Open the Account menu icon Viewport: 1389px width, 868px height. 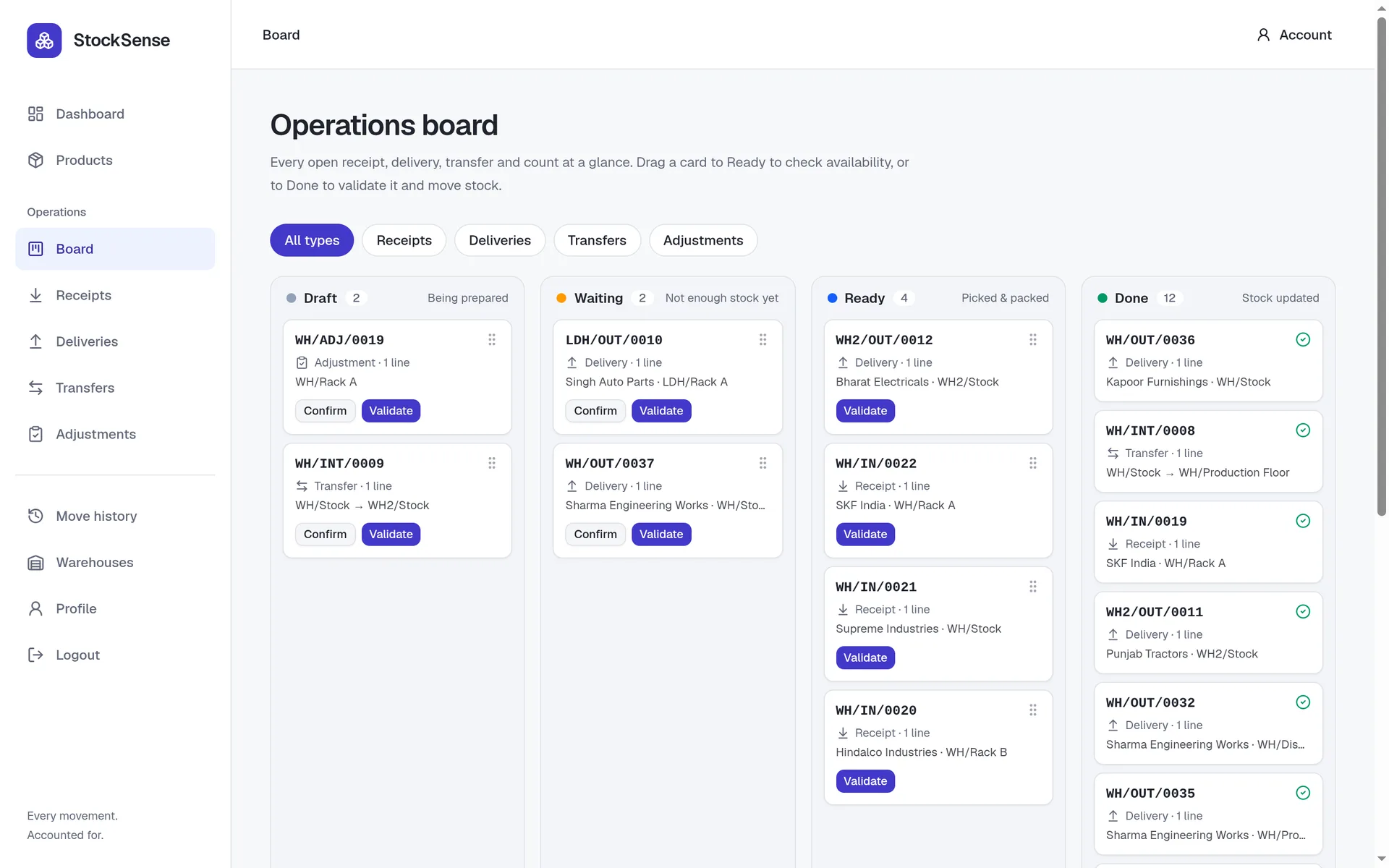coord(1263,35)
